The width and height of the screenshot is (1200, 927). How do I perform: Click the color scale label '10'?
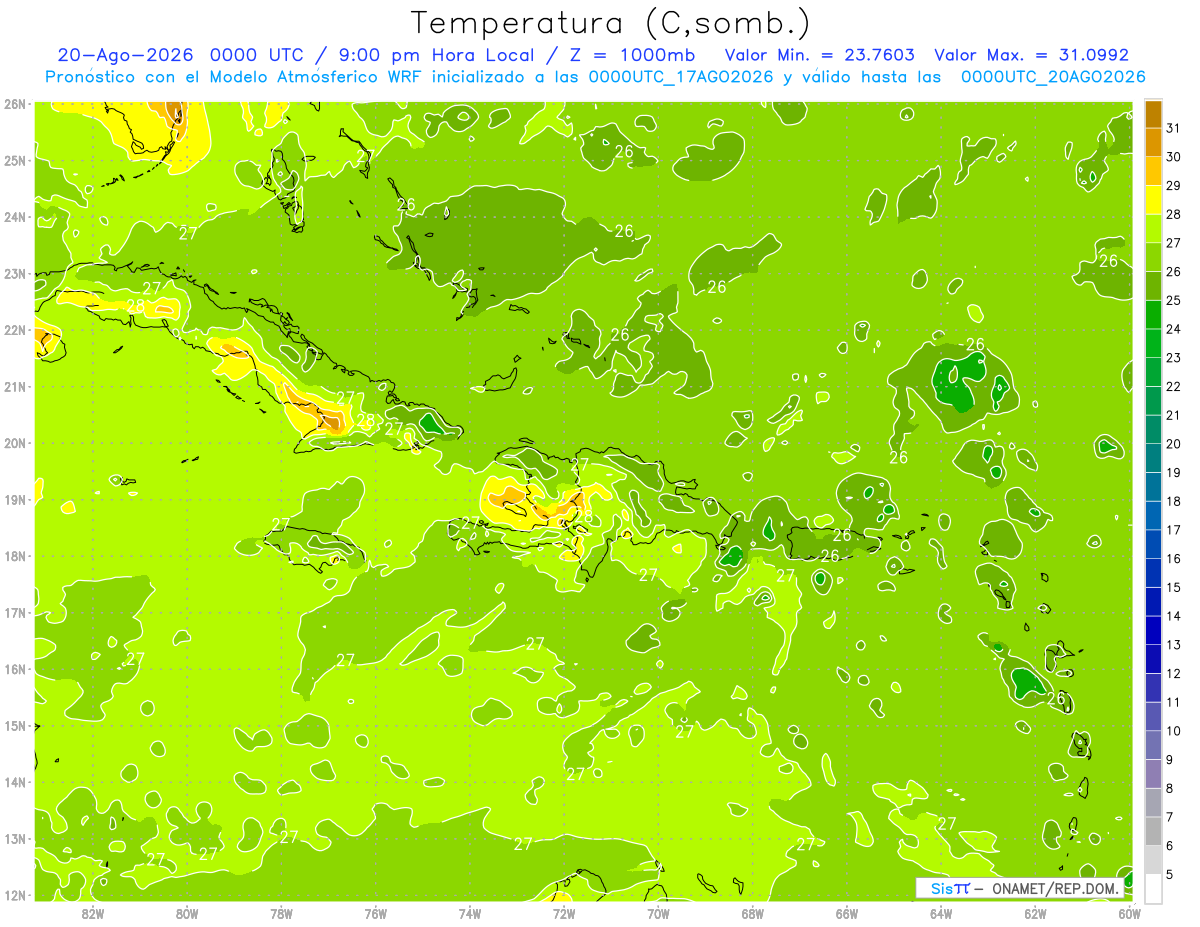coord(1174,731)
